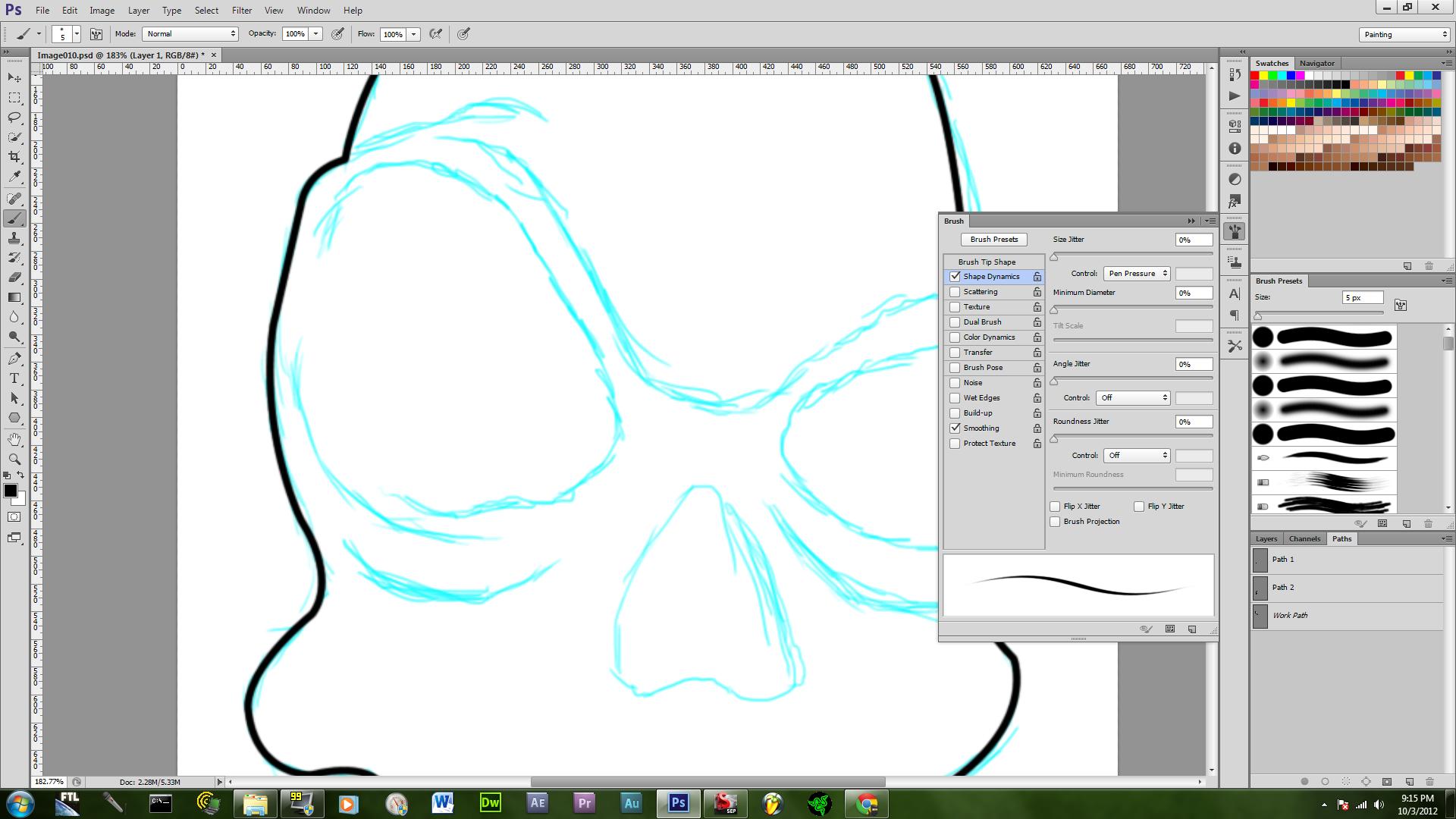Toggle the Brush panel from options bar
Image resolution: width=1456 pixels, height=819 pixels.
[x=96, y=34]
